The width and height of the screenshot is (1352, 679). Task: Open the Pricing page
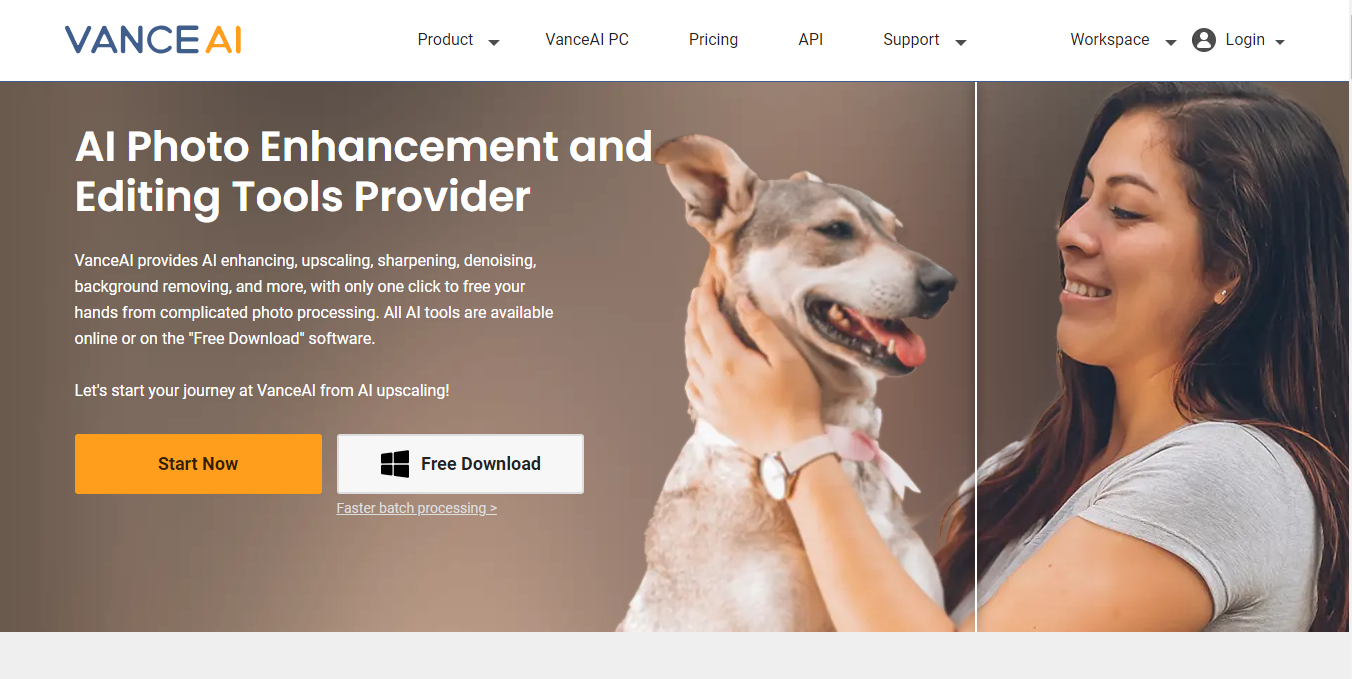point(713,40)
